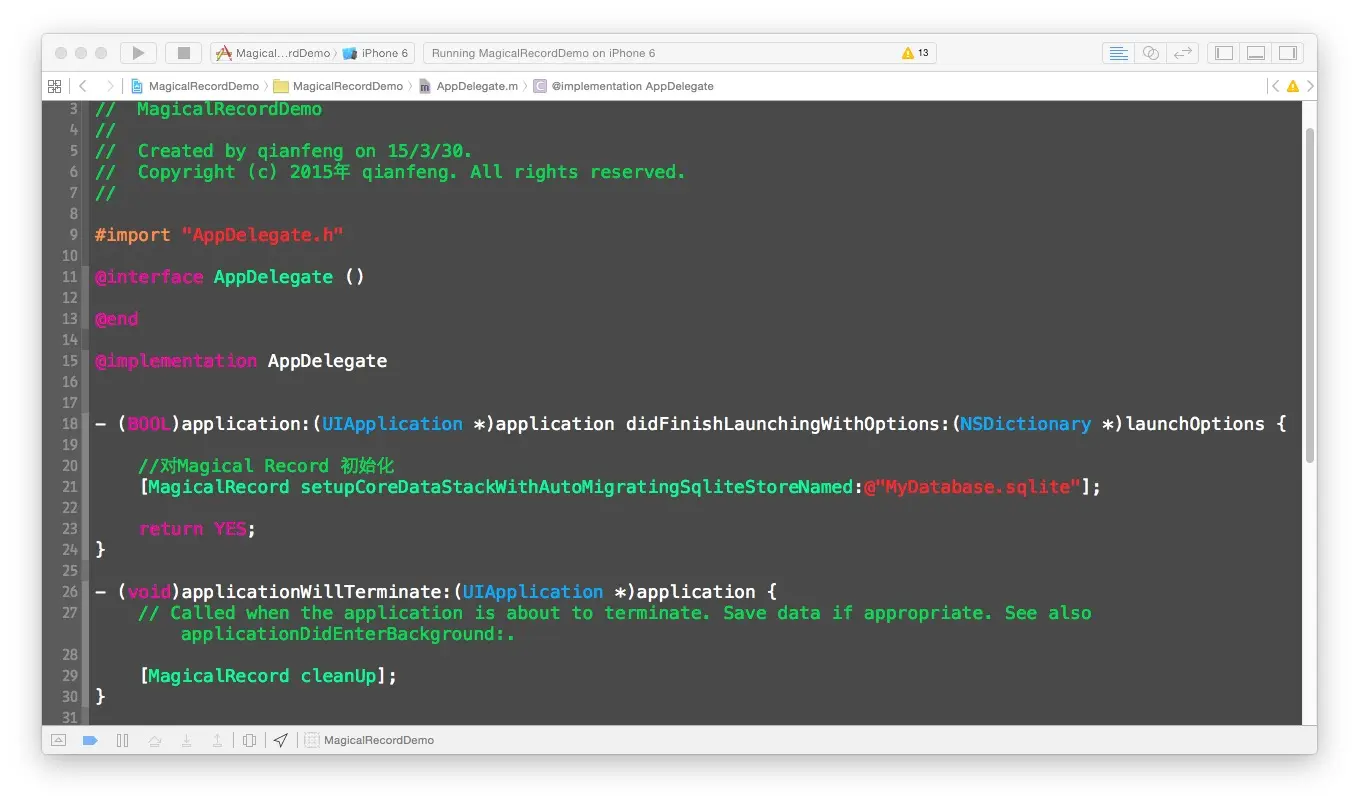Click the @end keyword on line 13
1359x804 pixels.
(x=117, y=319)
